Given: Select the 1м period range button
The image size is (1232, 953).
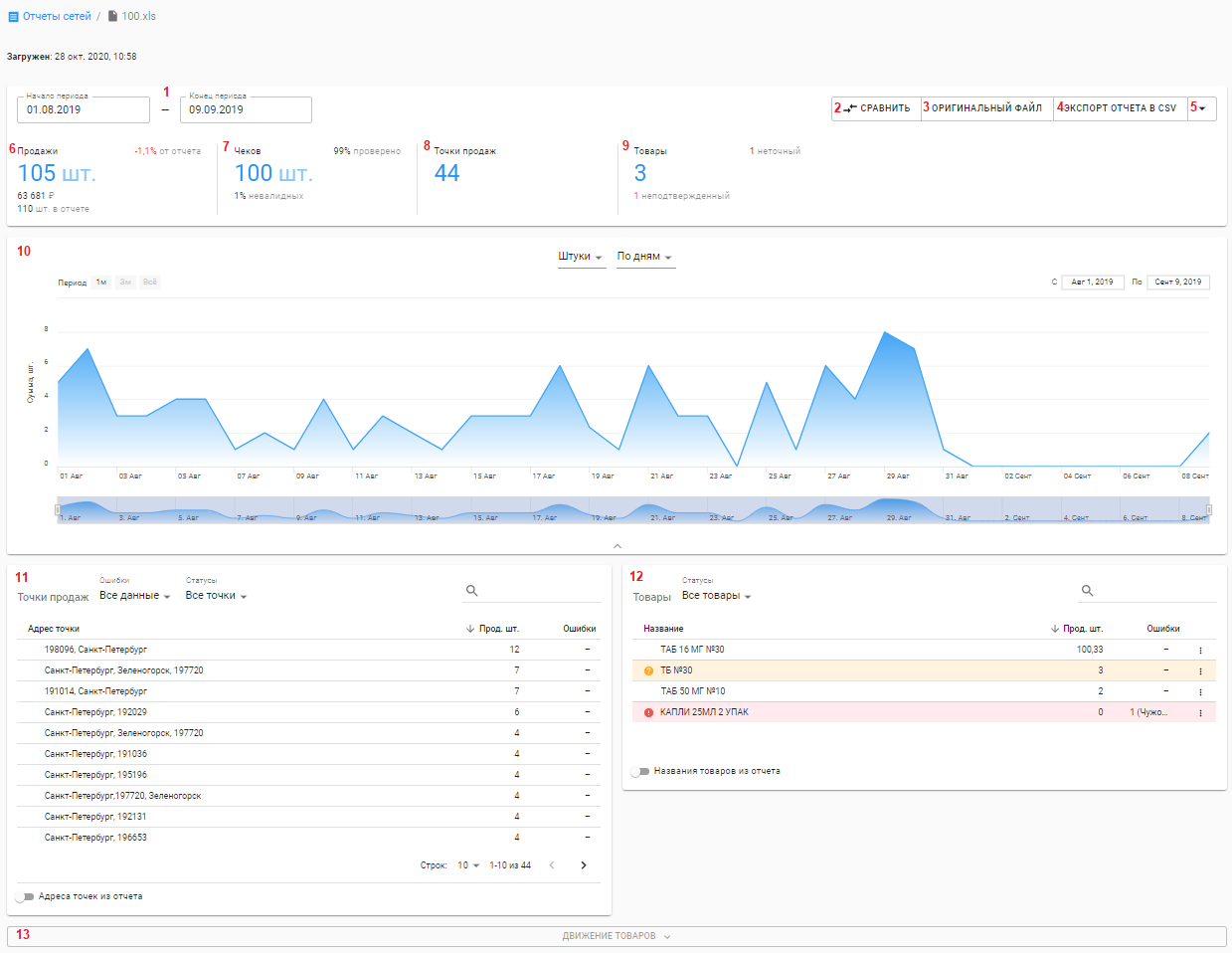Looking at the screenshot, I should tap(101, 283).
